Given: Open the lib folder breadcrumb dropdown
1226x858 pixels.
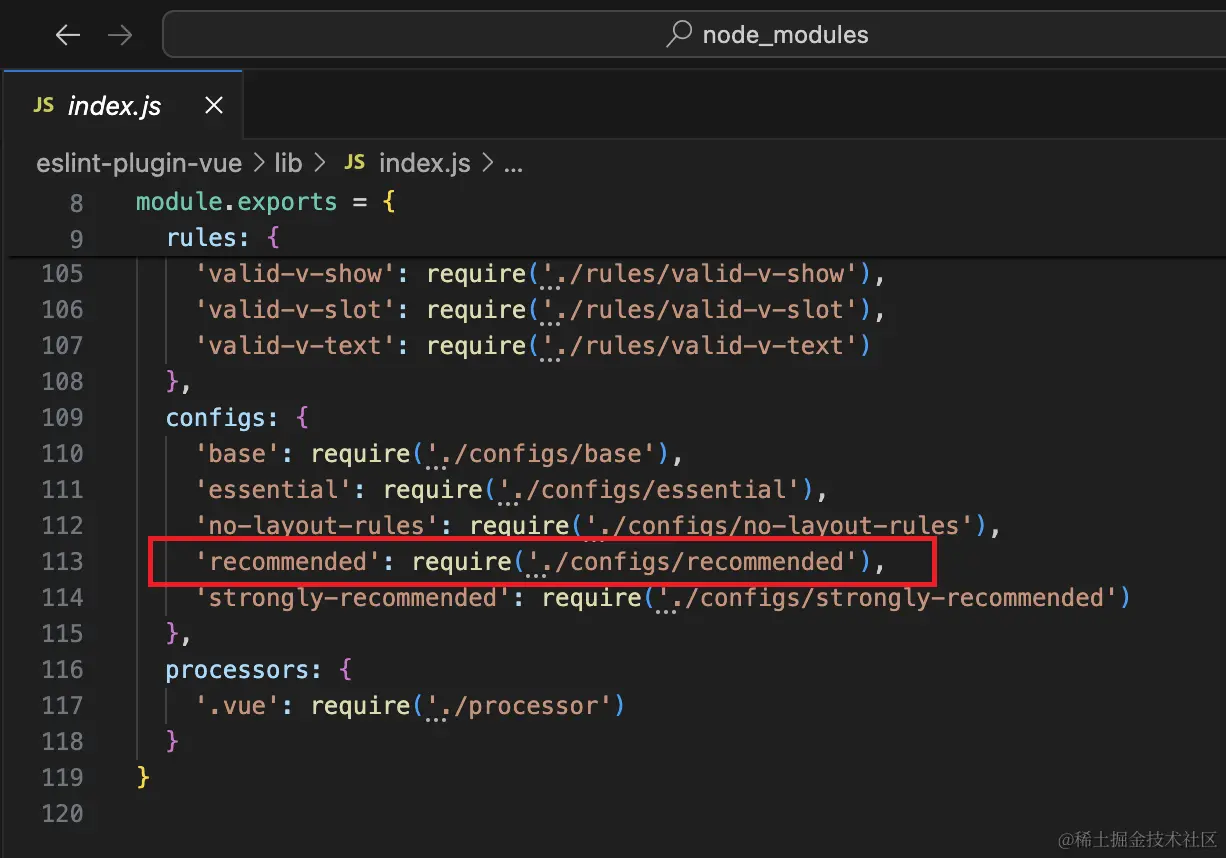Looking at the screenshot, I should 288,163.
